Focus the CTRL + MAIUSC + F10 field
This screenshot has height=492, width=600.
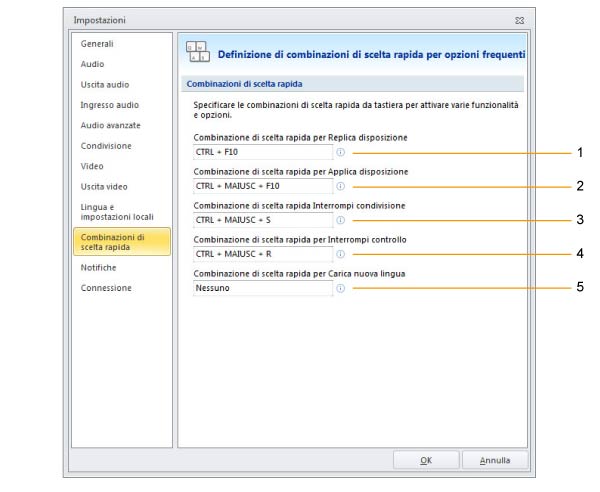pyautogui.click(x=263, y=186)
